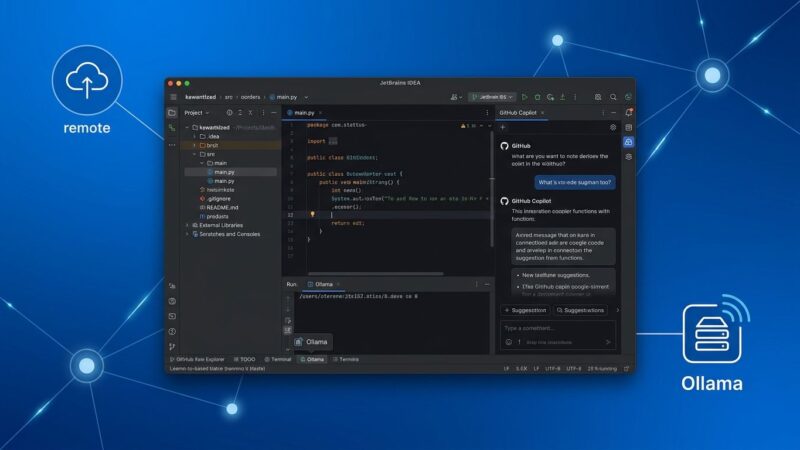Open Search Everywhere magnifier icon

pos(613,97)
